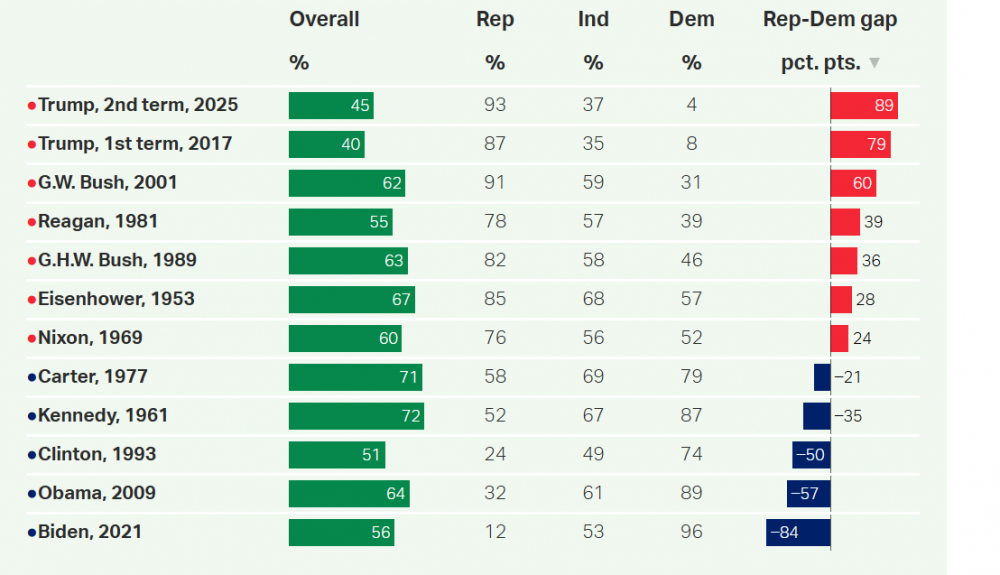Image resolution: width=1000 pixels, height=575 pixels.
Task: Click red dot beside Trump, 2nd term, 2025
Action: coord(32,105)
